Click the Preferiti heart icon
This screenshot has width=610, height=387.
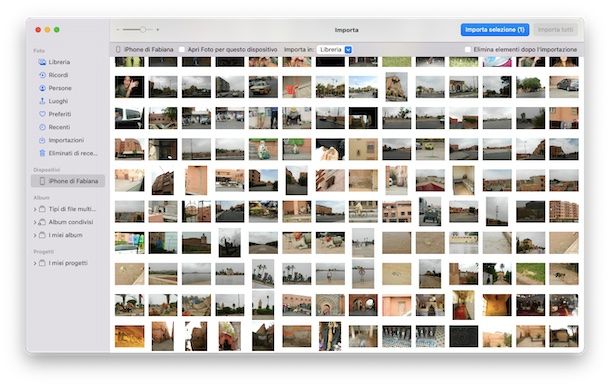click(42, 114)
